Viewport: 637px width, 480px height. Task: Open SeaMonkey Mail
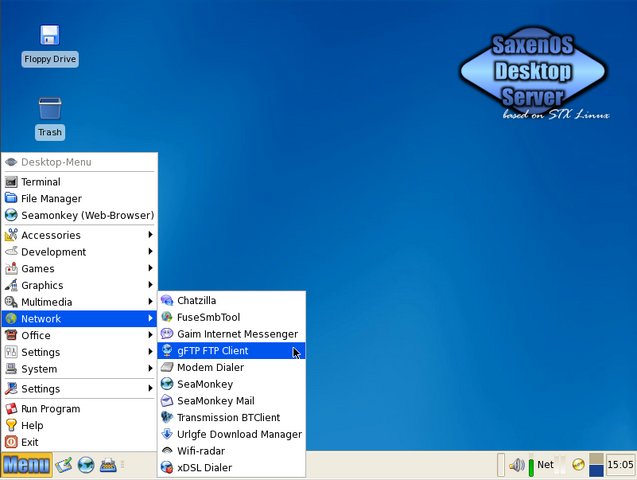[x=231, y=400]
